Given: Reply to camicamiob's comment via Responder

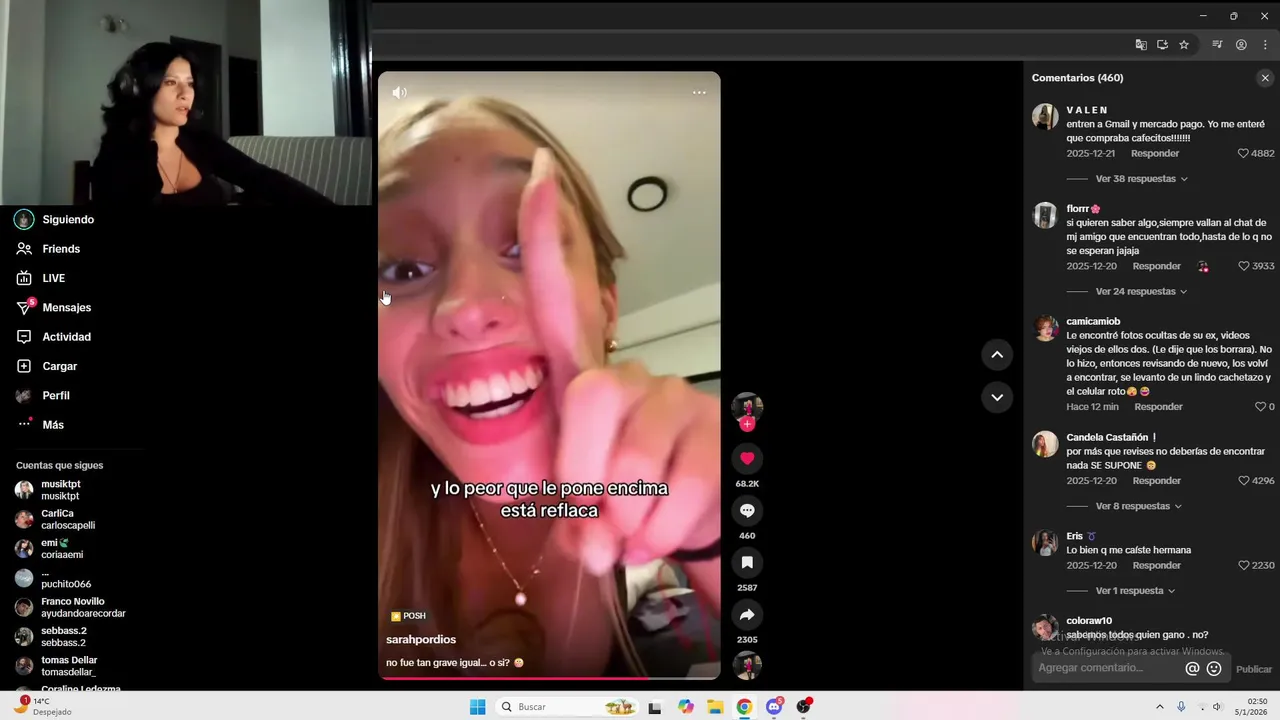Looking at the screenshot, I should [x=1158, y=407].
